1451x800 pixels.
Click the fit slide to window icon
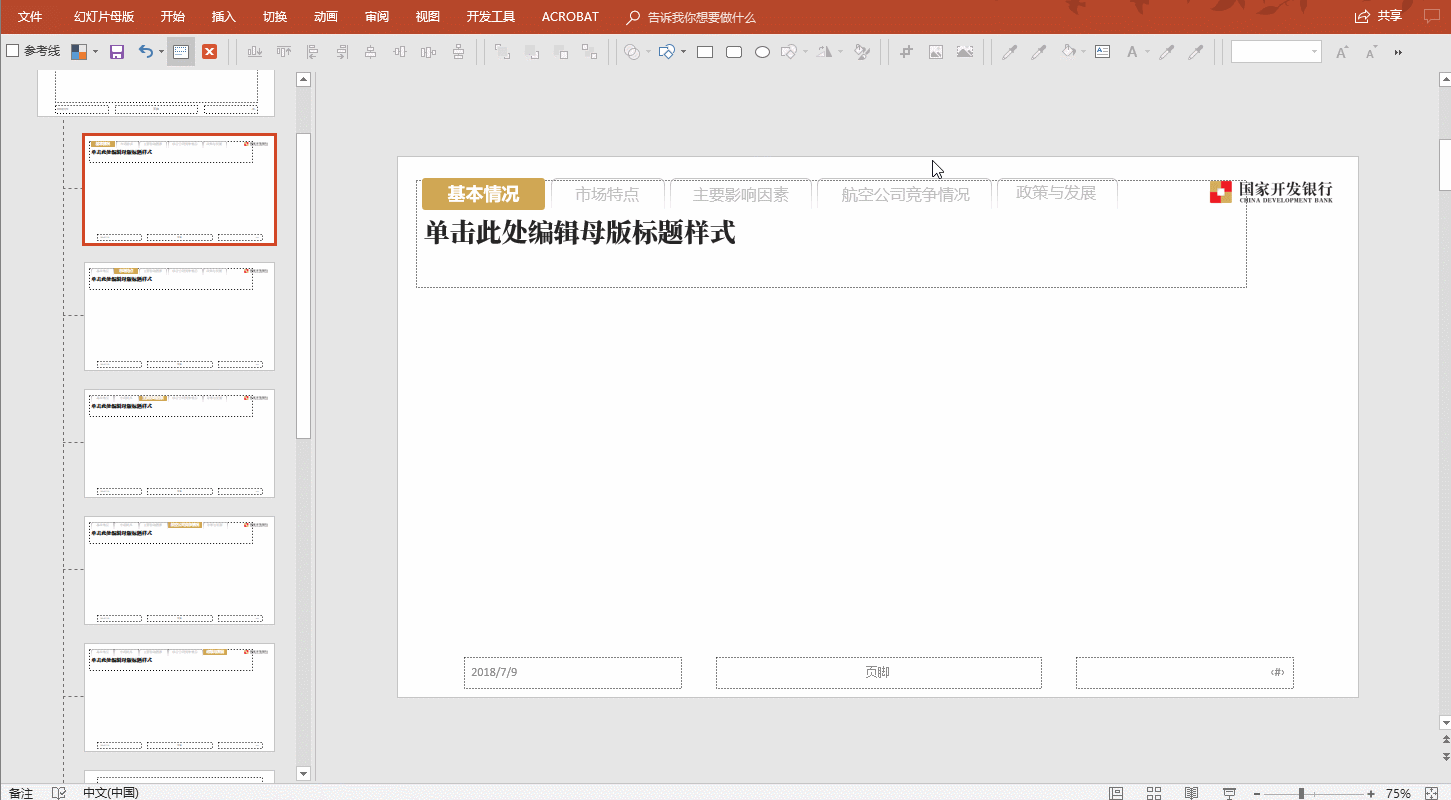coord(1431,793)
